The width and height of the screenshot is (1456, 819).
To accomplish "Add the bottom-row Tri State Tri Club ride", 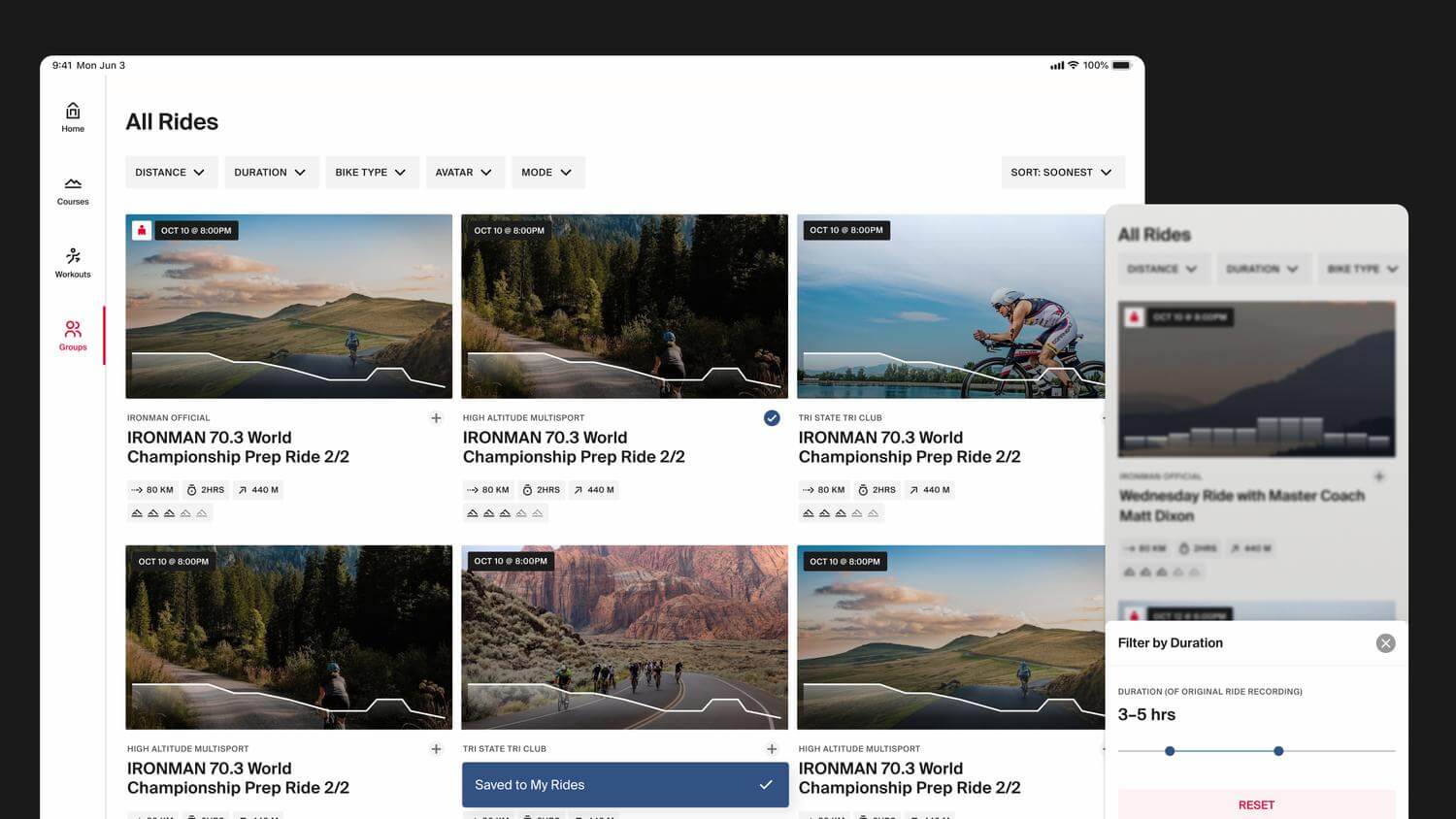I will pyautogui.click(x=772, y=749).
